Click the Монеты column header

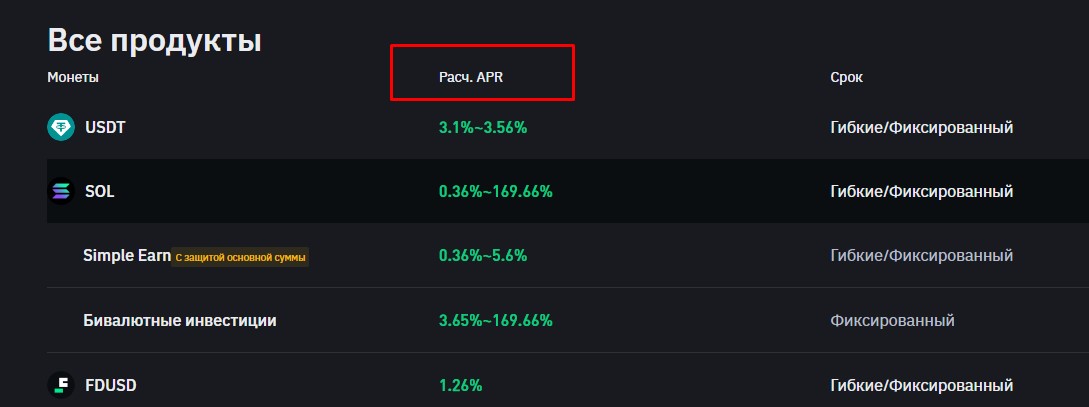tap(73, 77)
